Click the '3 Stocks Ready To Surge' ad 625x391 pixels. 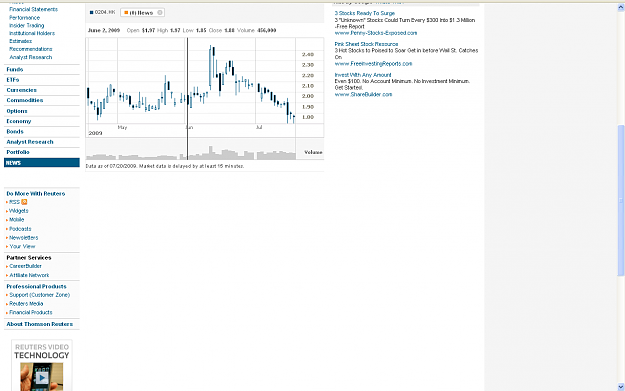[x=365, y=13]
